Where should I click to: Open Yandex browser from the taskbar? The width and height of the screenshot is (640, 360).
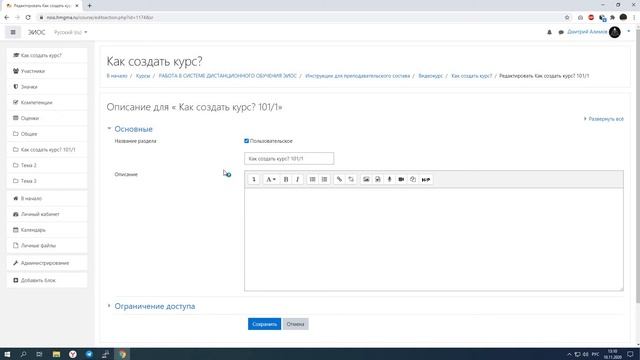[x=73, y=354]
